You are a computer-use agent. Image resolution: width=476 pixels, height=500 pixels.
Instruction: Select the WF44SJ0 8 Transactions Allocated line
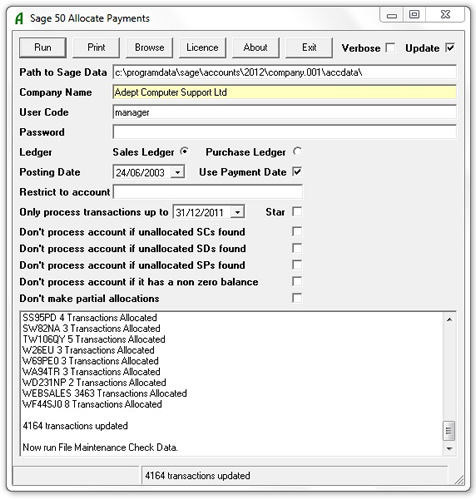tap(92, 404)
